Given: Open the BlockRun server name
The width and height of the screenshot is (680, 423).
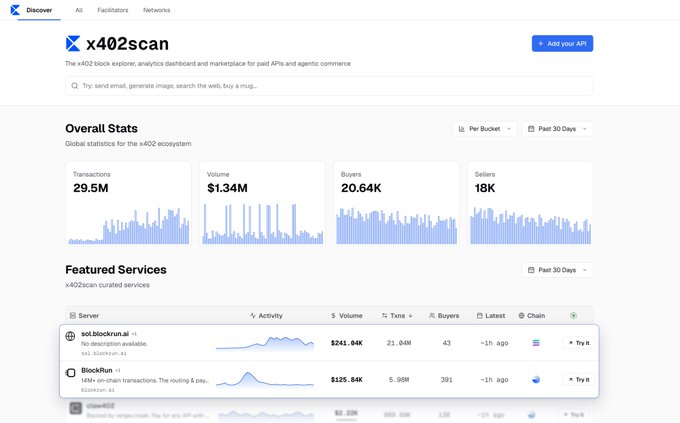Looking at the screenshot, I should pyautogui.click(x=97, y=370).
